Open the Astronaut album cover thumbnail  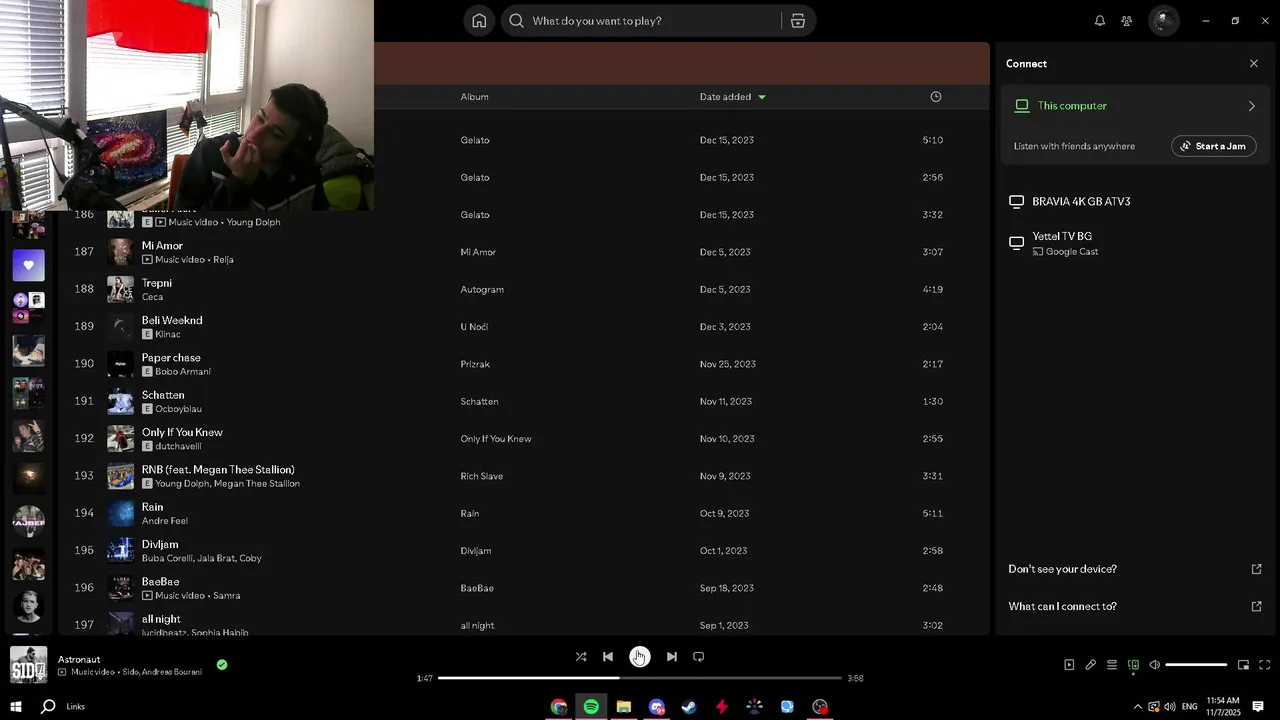28,665
